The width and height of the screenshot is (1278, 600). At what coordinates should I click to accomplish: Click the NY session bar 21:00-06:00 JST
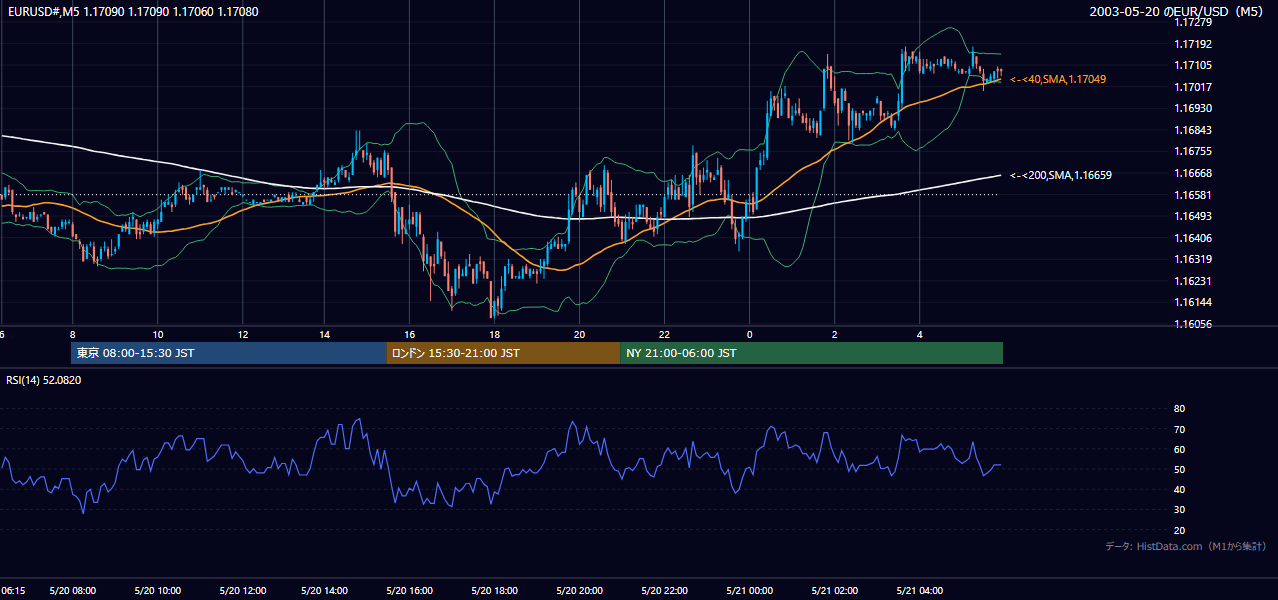tap(811, 353)
